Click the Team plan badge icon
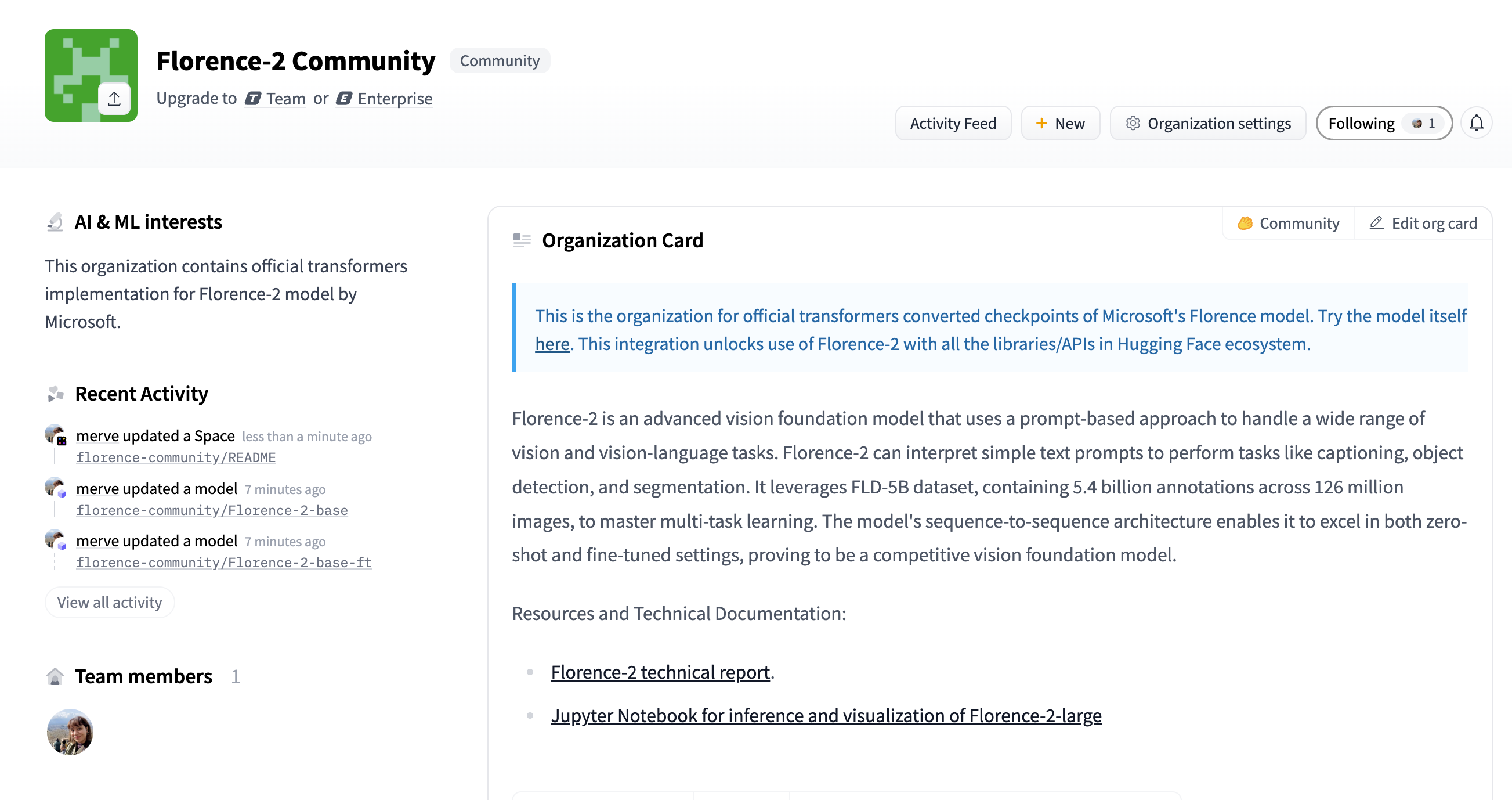The image size is (1512, 800). (x=253, y=99)
